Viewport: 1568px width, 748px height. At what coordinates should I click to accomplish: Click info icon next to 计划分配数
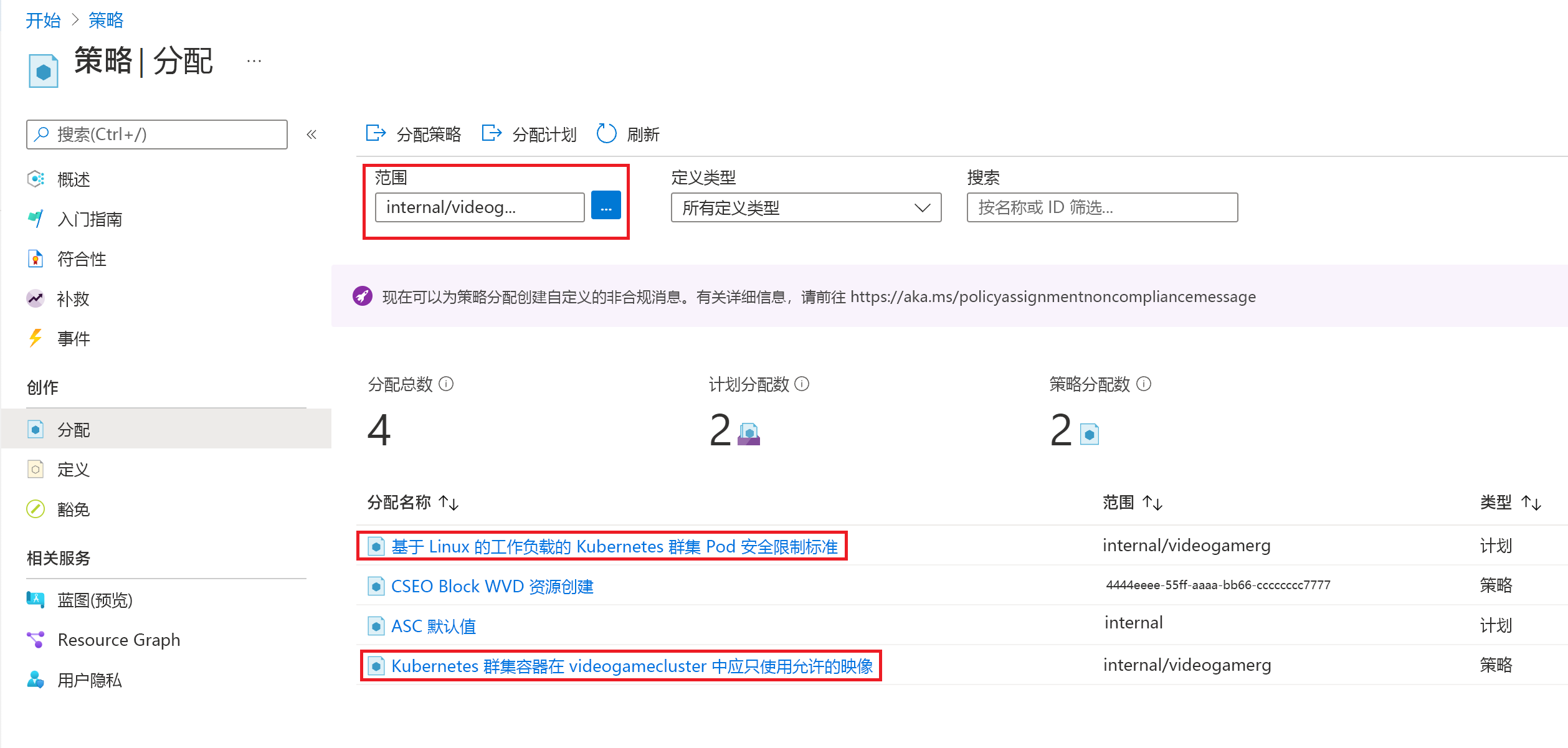(802, 384)
